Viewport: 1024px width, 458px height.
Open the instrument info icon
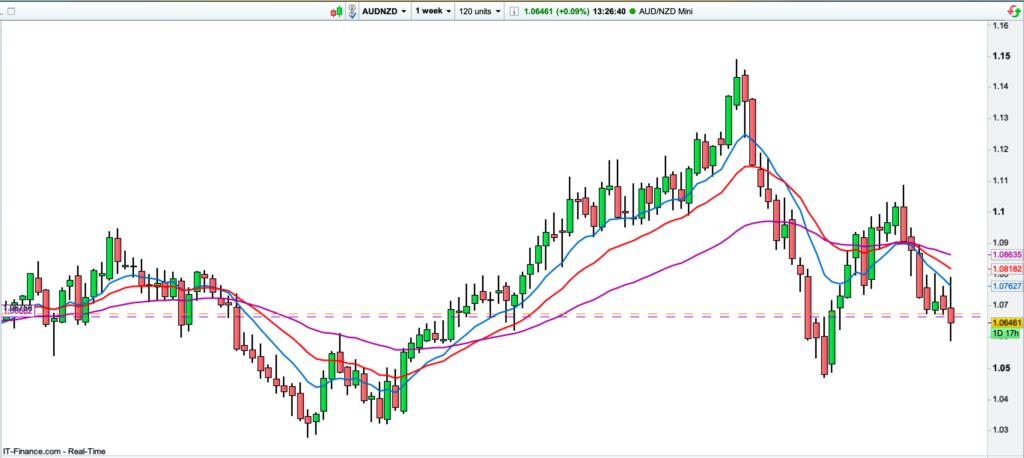click(513, 11)
